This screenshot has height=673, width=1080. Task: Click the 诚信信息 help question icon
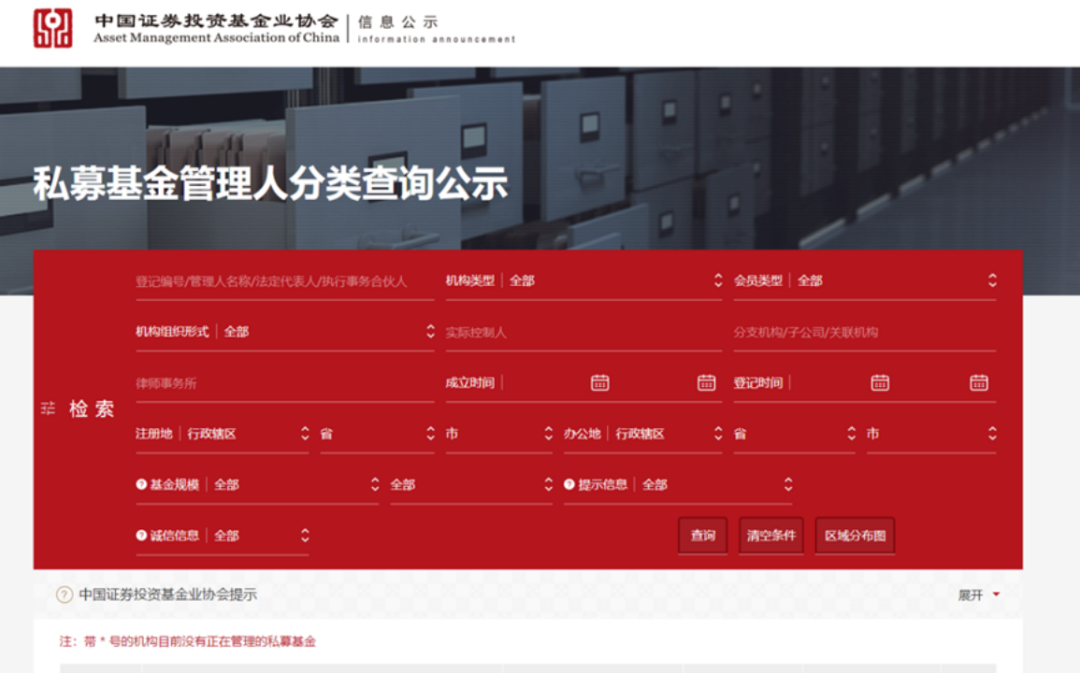[141, 535]
